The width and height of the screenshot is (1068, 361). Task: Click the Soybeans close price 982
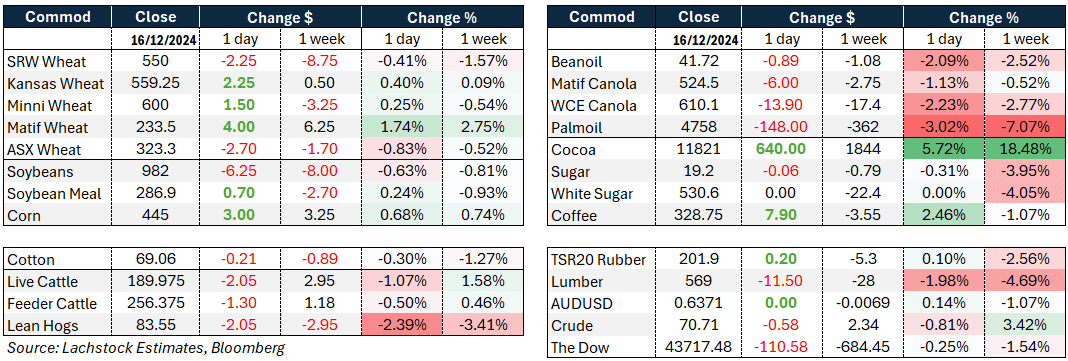[155, 172]
